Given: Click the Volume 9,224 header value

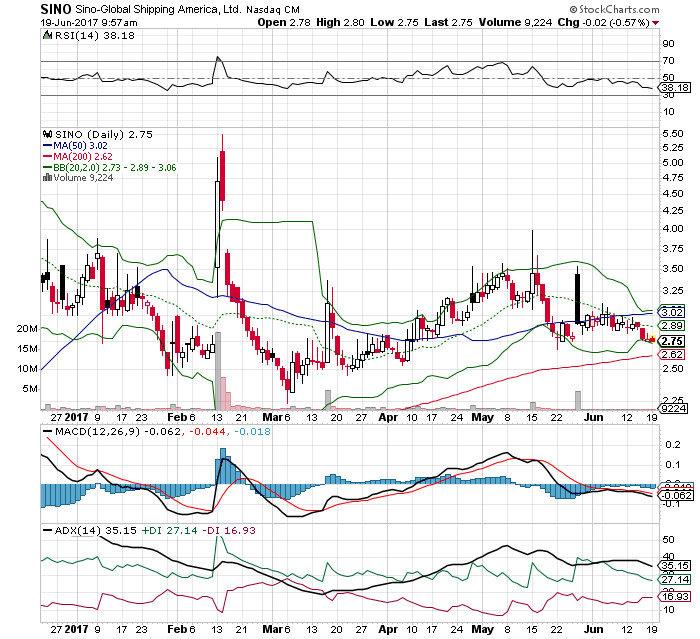Looking at the screenshot, I should (515, 22).
